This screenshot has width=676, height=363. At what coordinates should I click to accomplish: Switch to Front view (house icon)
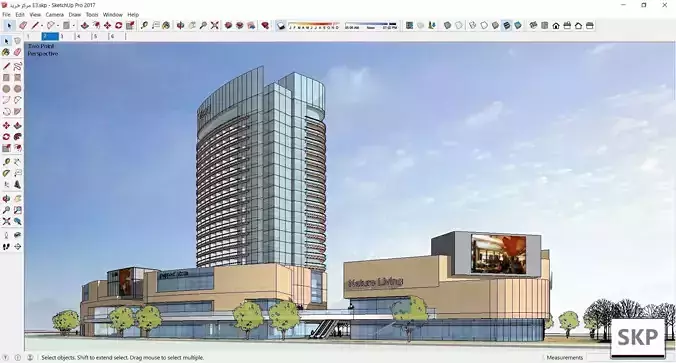(x=556, y=26)
